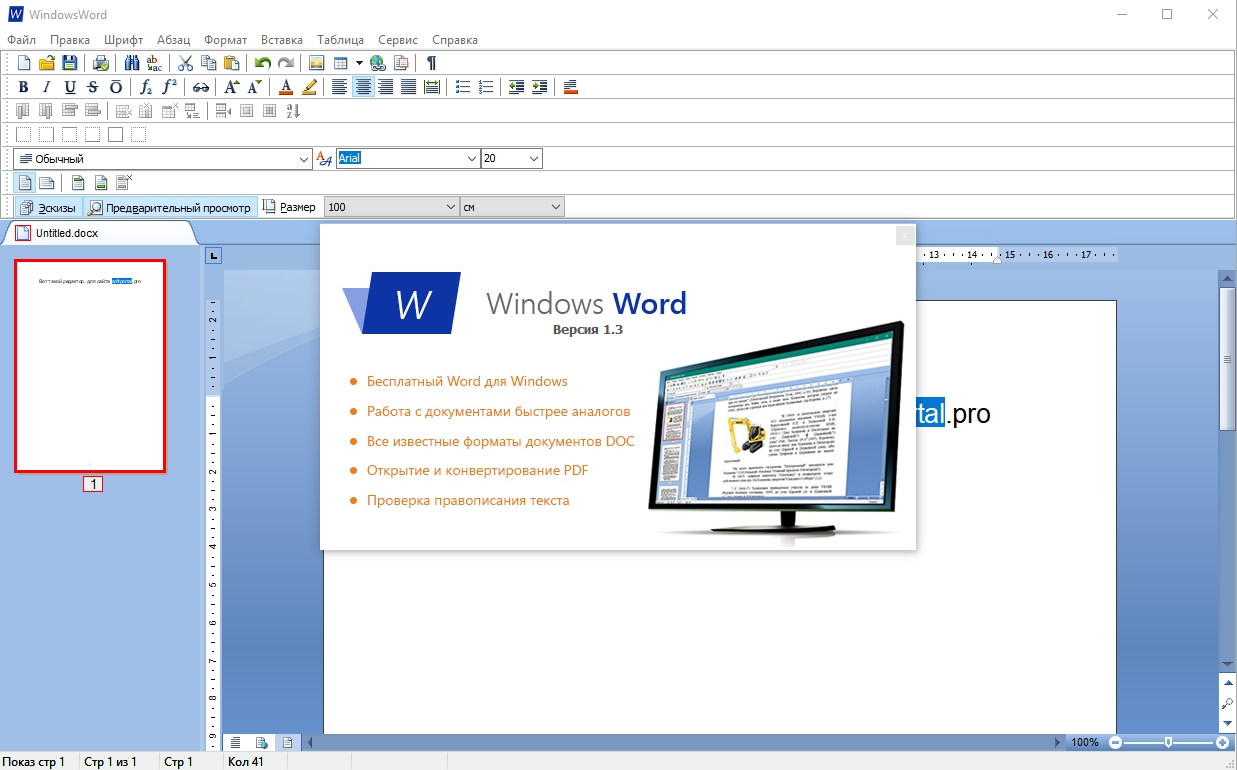Click the vertical scrollbar thumb
The width and height of the screenshot is (1237, 770).
1227,360
